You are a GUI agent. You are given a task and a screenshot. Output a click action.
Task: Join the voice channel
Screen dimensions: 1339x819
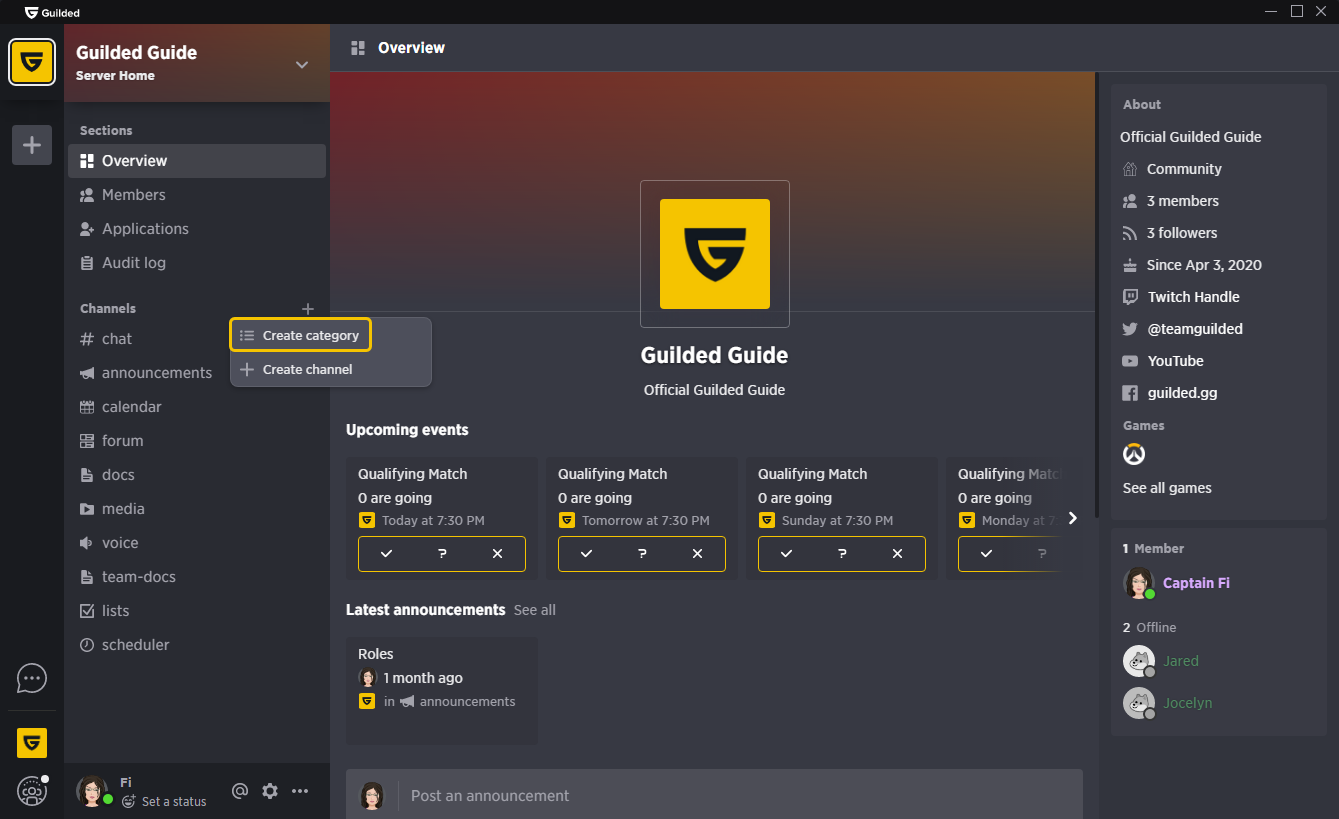(x=197, y=543)
